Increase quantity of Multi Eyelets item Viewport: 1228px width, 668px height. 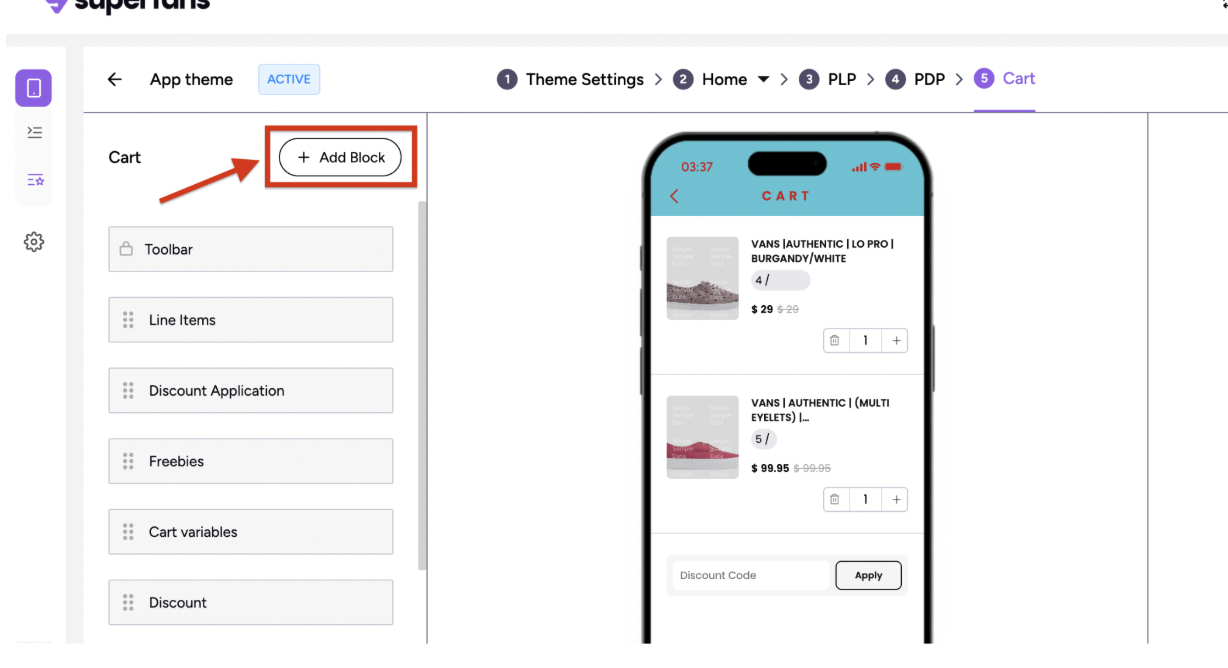pyautogui.click(x=896, y=499)
